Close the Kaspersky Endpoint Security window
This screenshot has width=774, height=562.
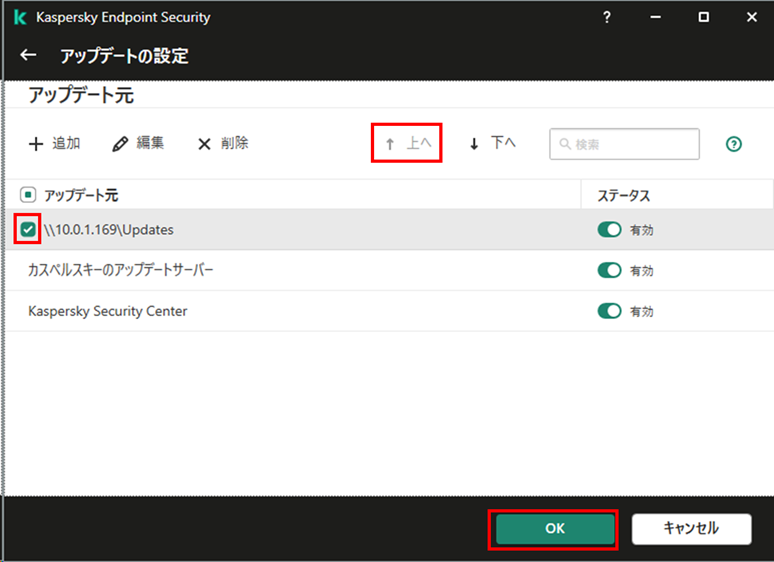click(x=751, y=17)
